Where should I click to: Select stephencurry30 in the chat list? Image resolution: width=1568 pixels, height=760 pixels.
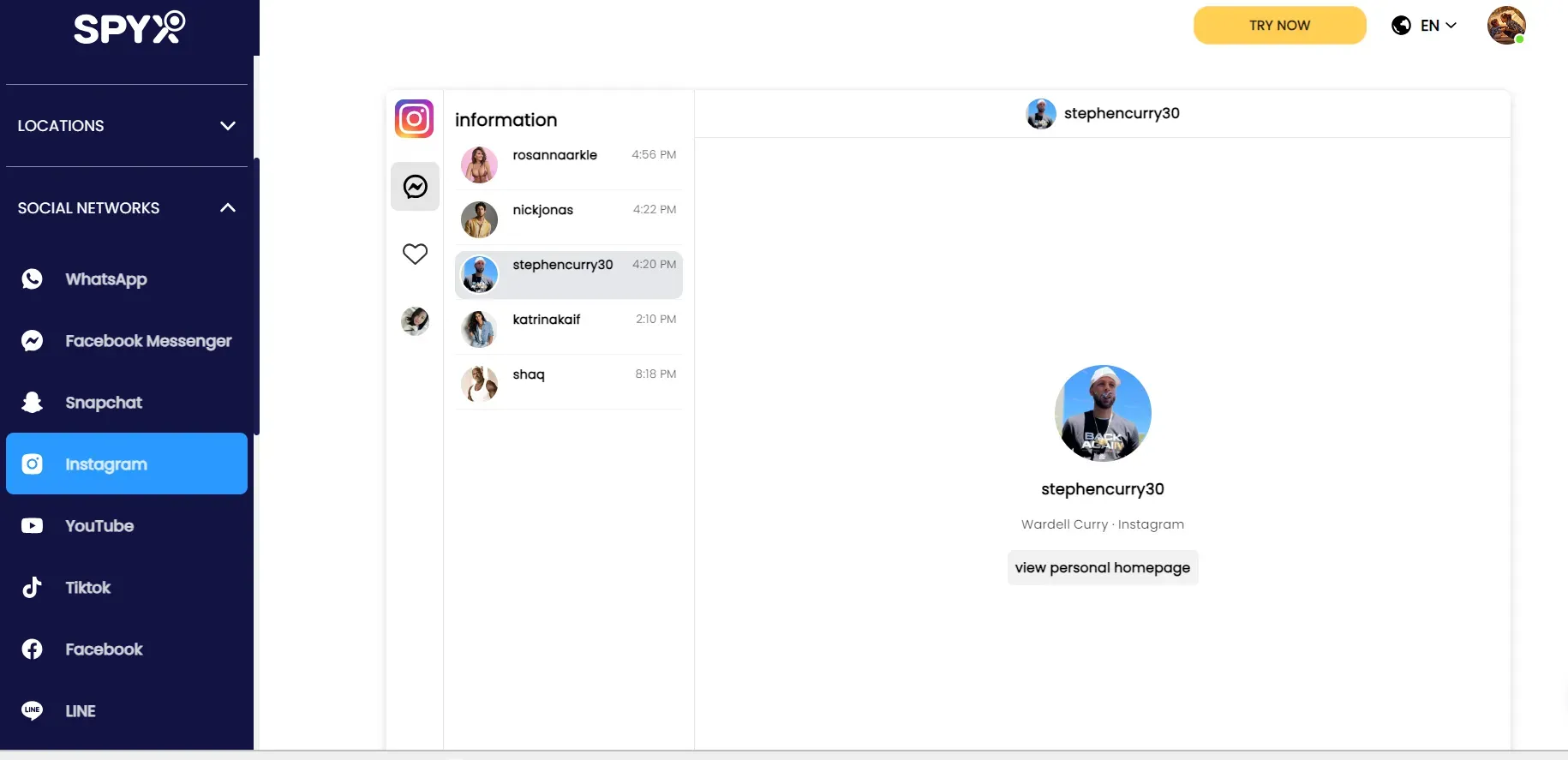pyautogui.click(x=569, y=274)
